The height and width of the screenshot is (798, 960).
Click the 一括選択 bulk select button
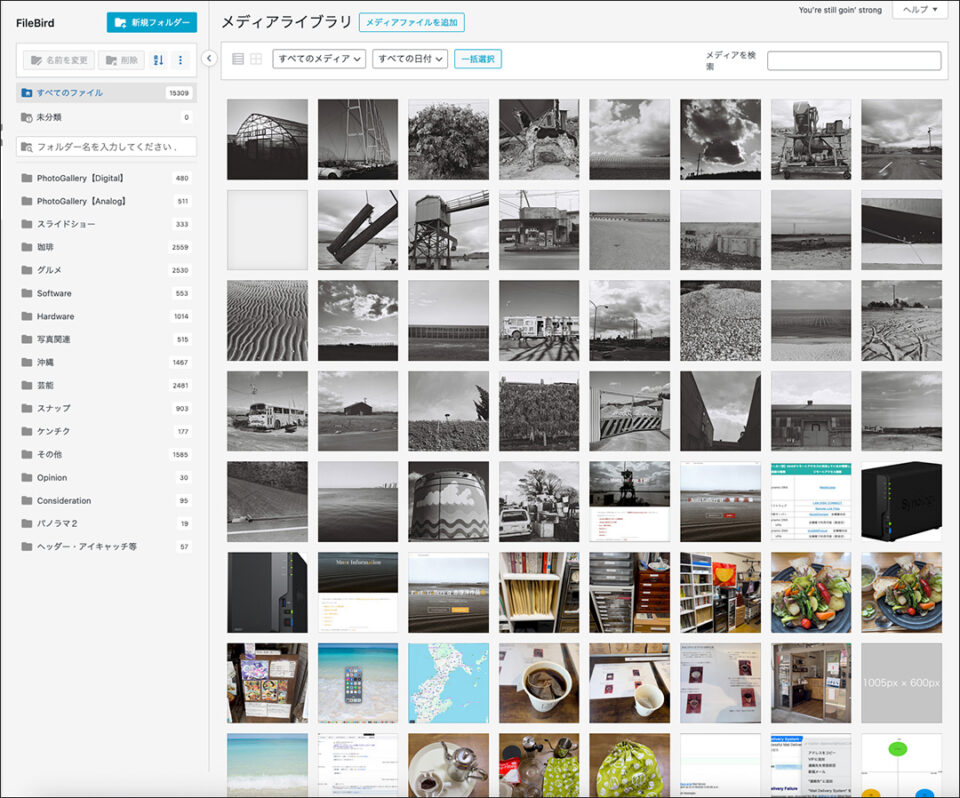click(478, 59)
